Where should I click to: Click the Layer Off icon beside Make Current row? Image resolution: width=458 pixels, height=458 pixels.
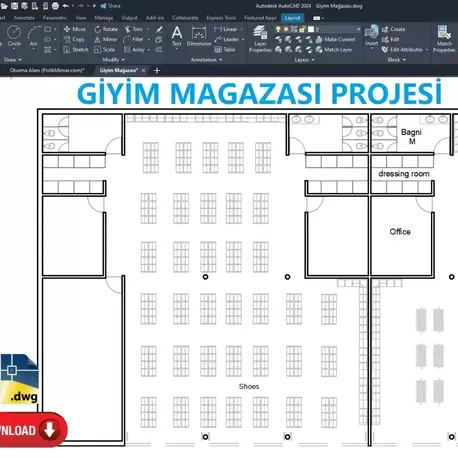(x=278, y=40)
